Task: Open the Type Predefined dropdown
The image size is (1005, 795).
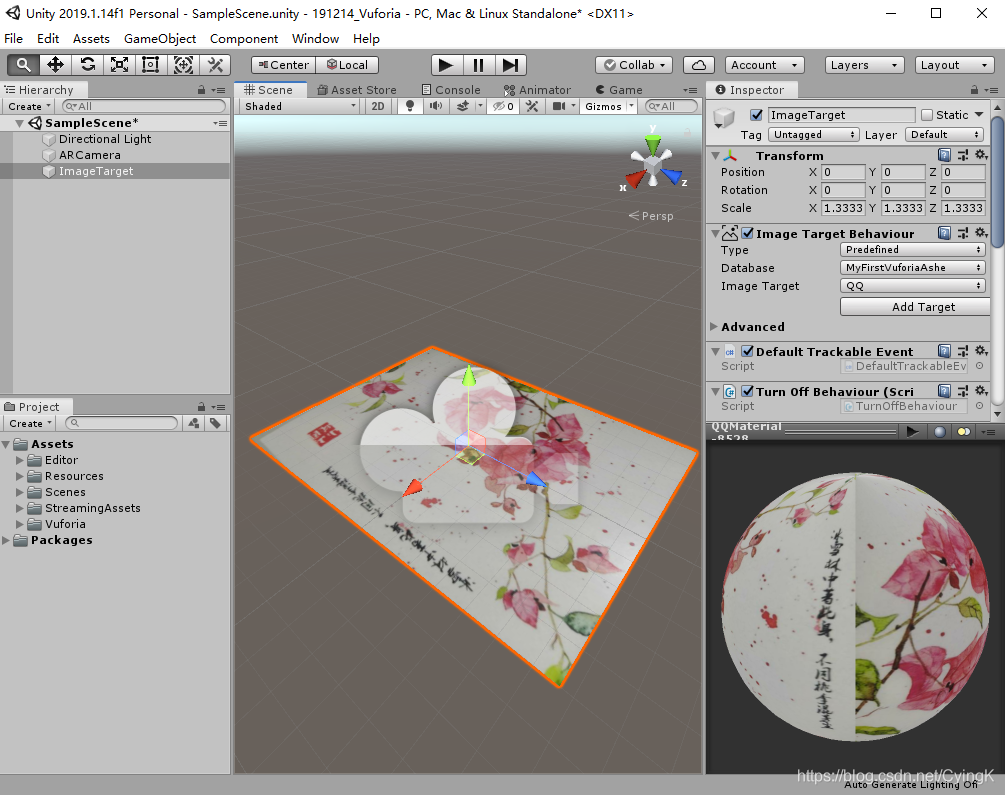Action: pos(913,249)
